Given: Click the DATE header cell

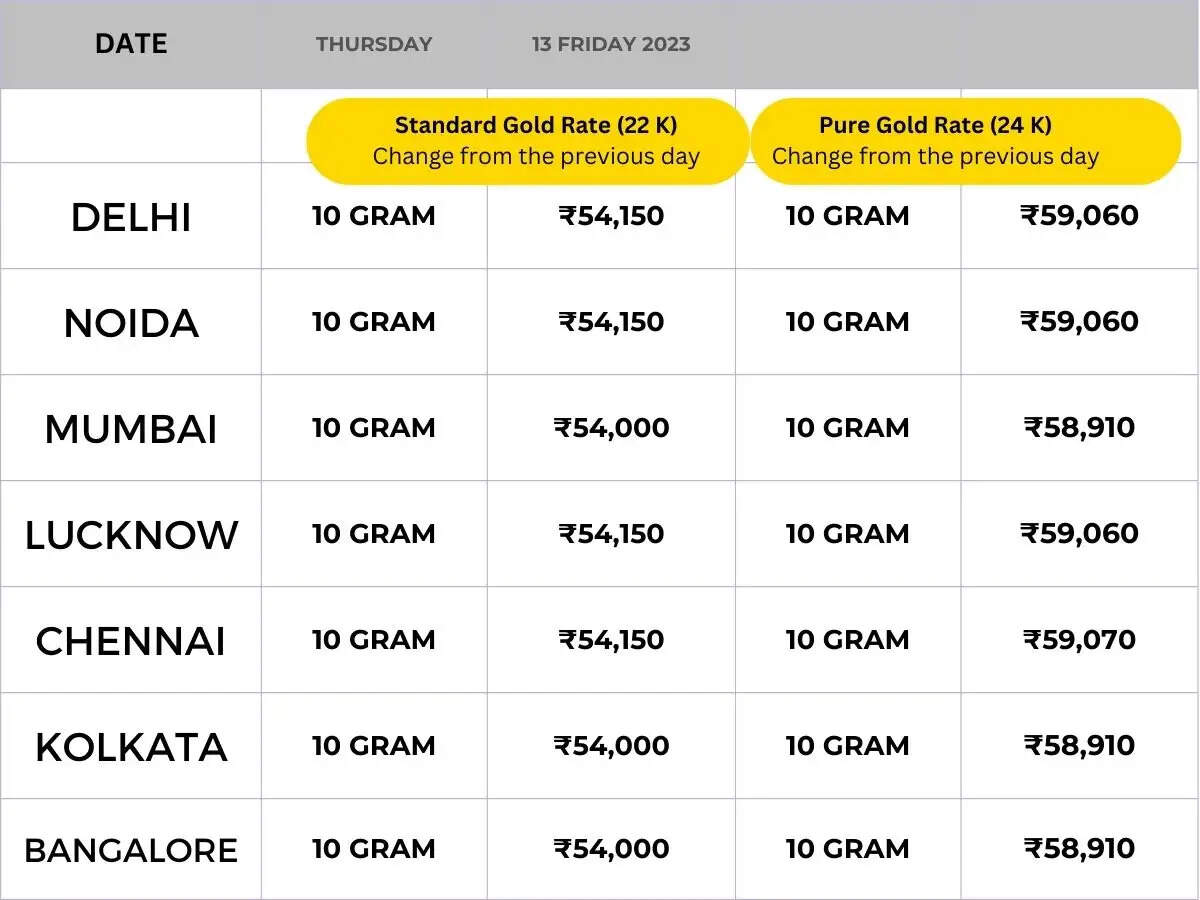Looking at the screenshot, I should tap(131, 44).
